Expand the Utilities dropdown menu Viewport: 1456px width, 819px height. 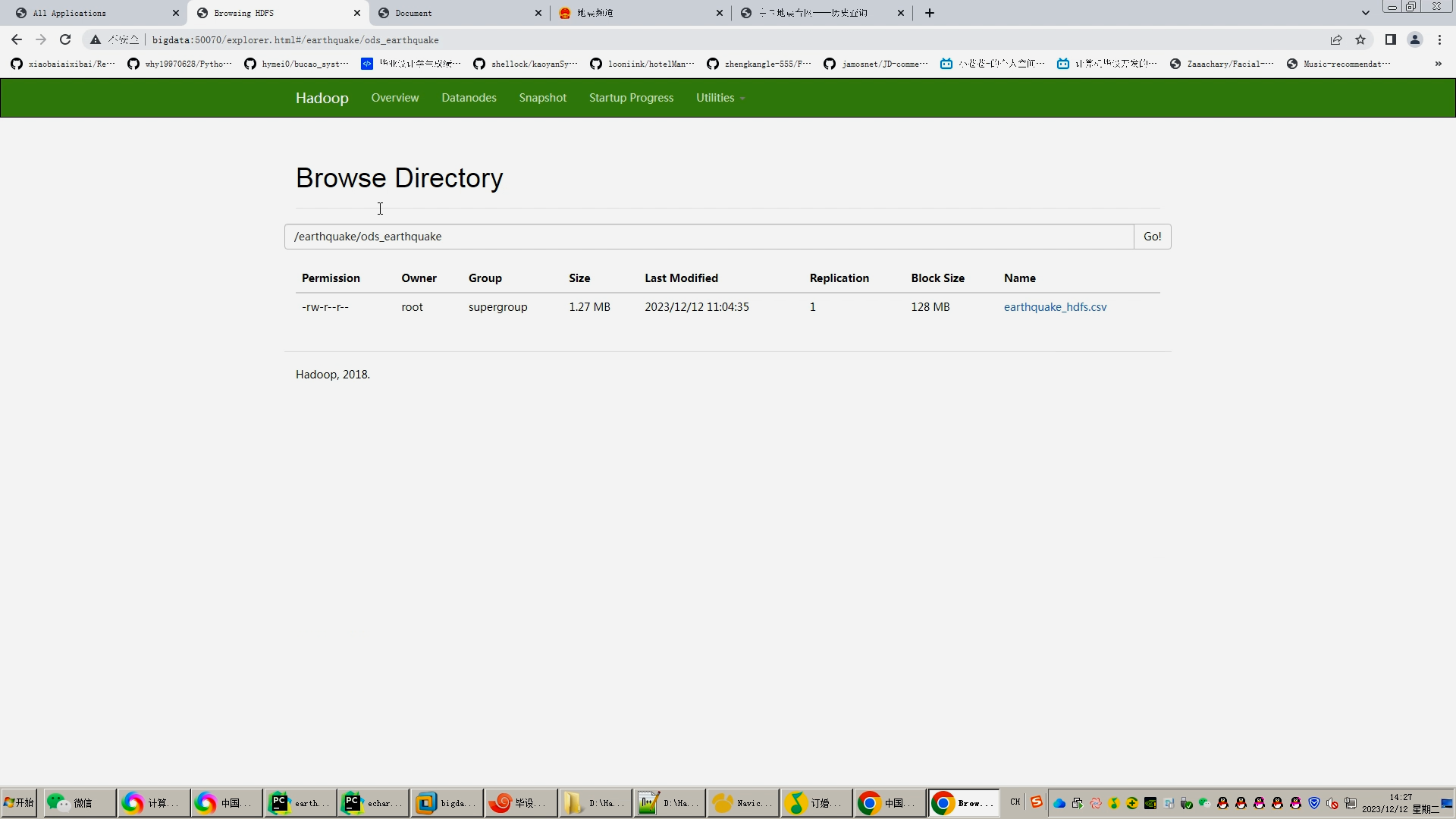coord(720,98)
